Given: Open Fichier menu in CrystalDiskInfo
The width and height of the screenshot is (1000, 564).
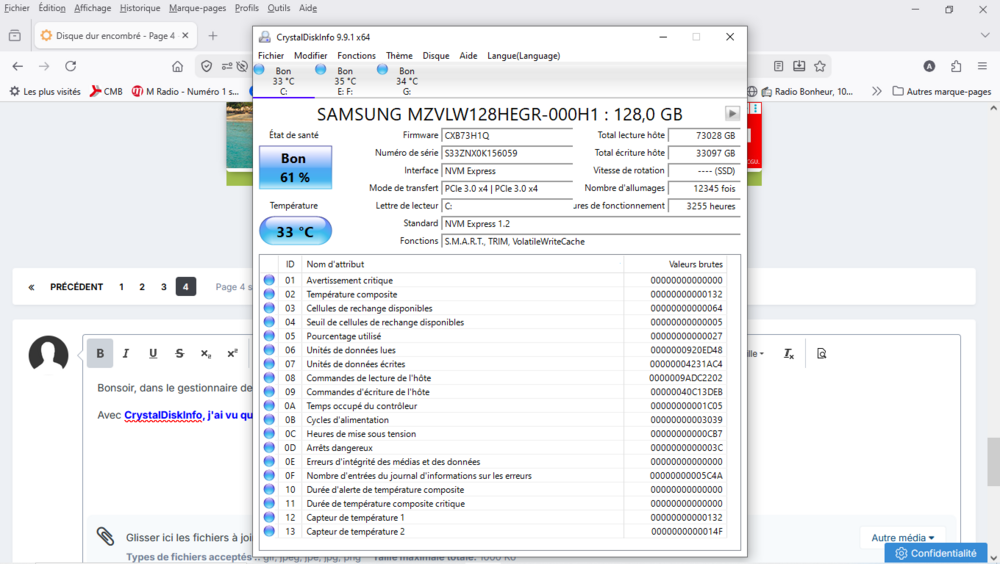Looking at the screenshot, I should point(271,56).
